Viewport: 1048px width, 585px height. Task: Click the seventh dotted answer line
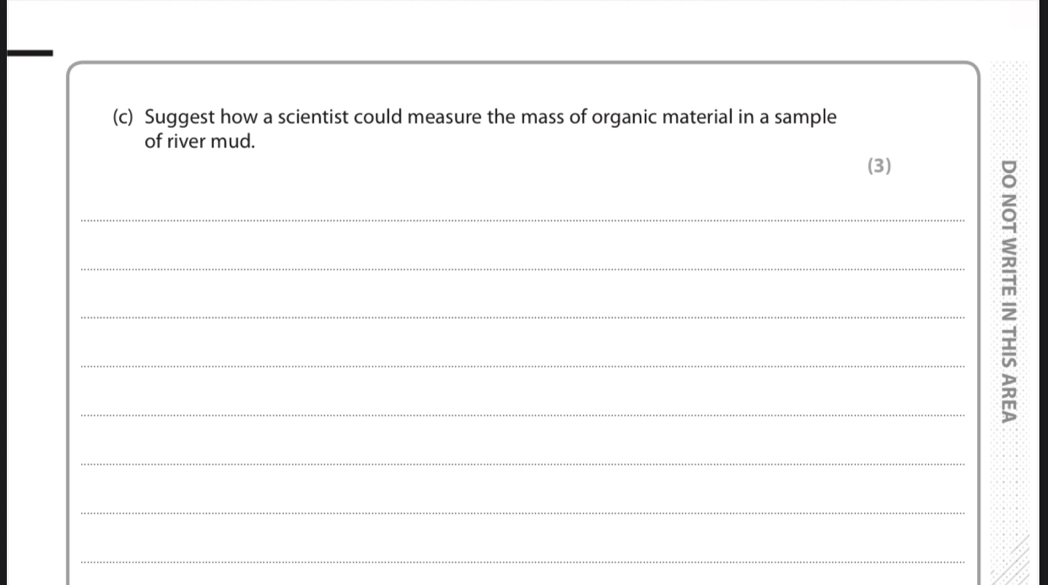(x=520, y=513)
